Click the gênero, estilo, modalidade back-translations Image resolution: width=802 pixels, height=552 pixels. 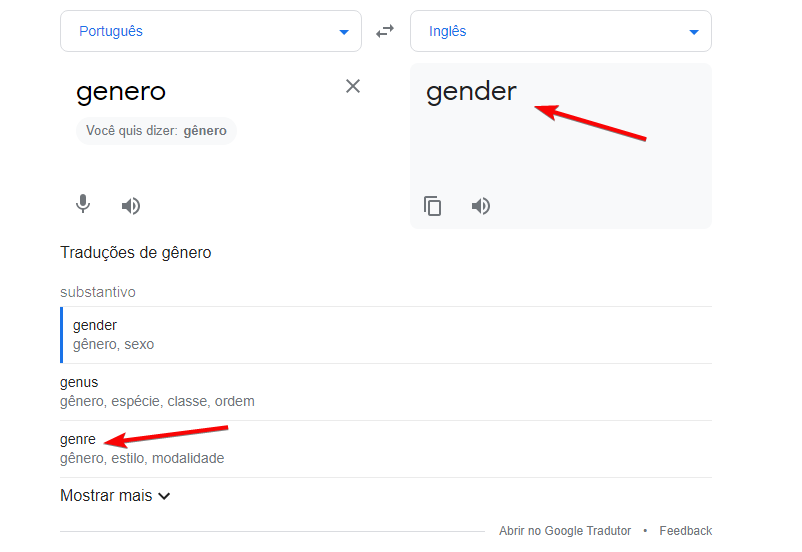coord(142,458)
